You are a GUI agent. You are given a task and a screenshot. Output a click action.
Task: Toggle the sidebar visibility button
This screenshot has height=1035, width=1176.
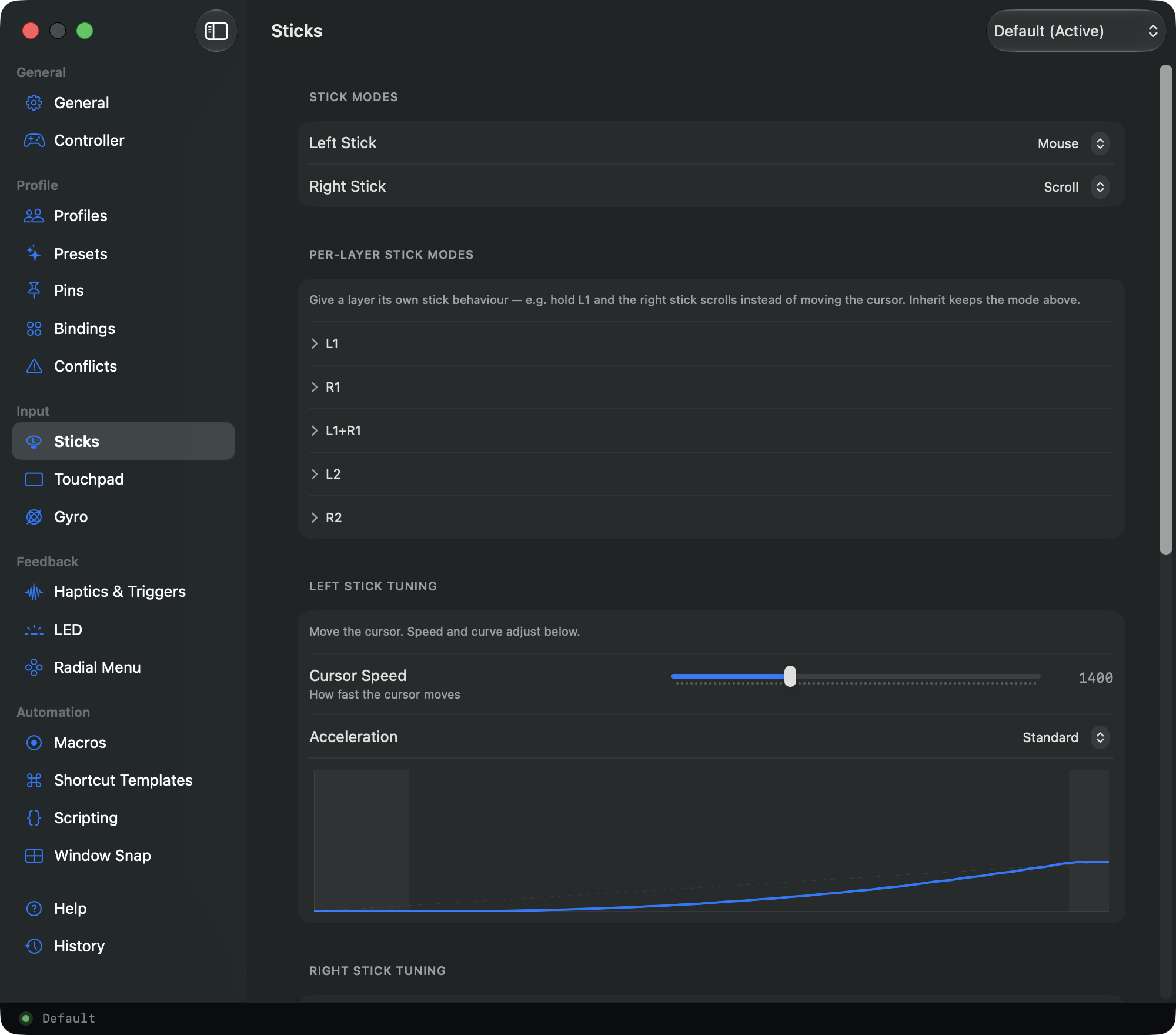[216, 31]
